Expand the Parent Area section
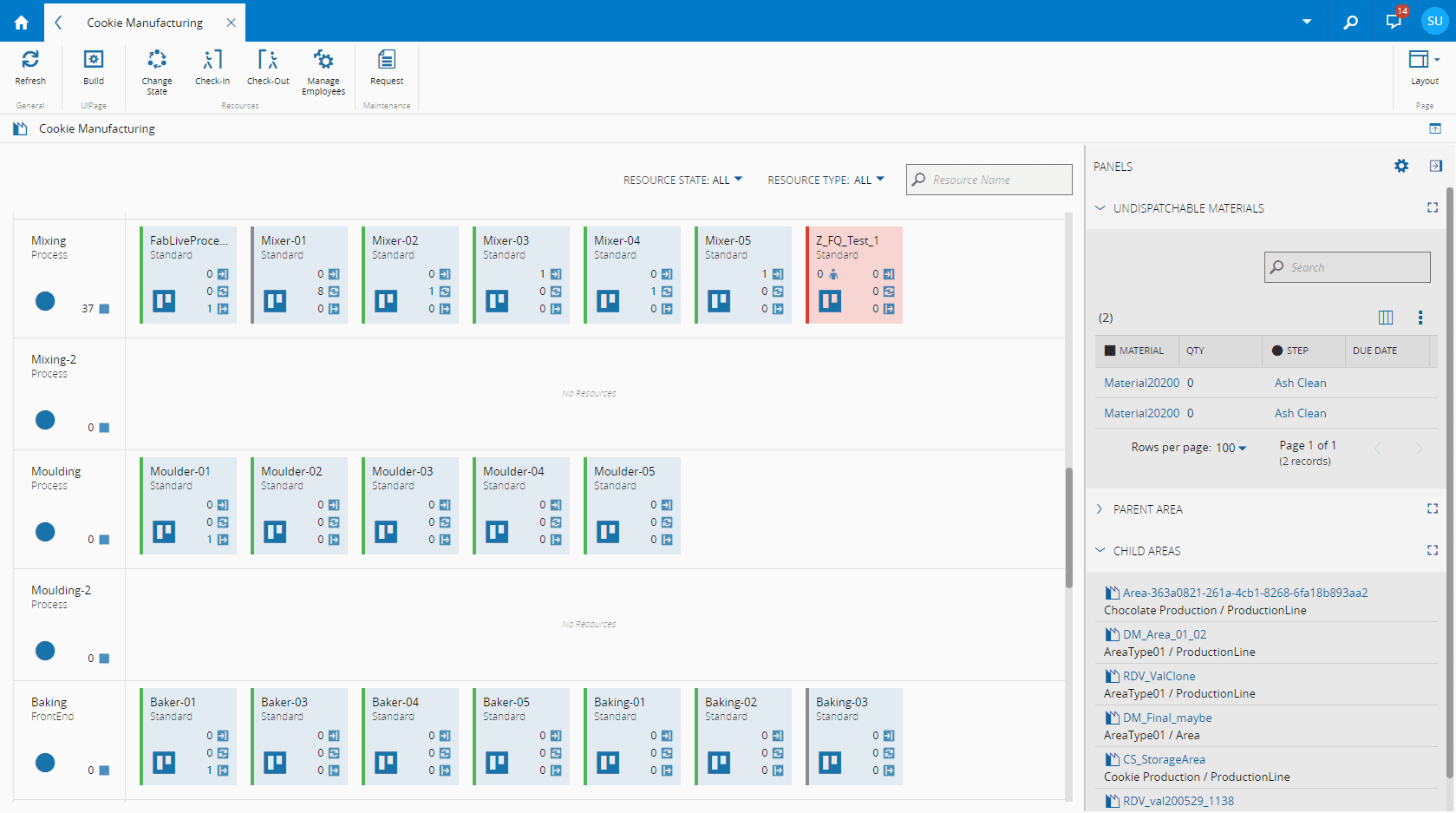 pos(1100,509)
